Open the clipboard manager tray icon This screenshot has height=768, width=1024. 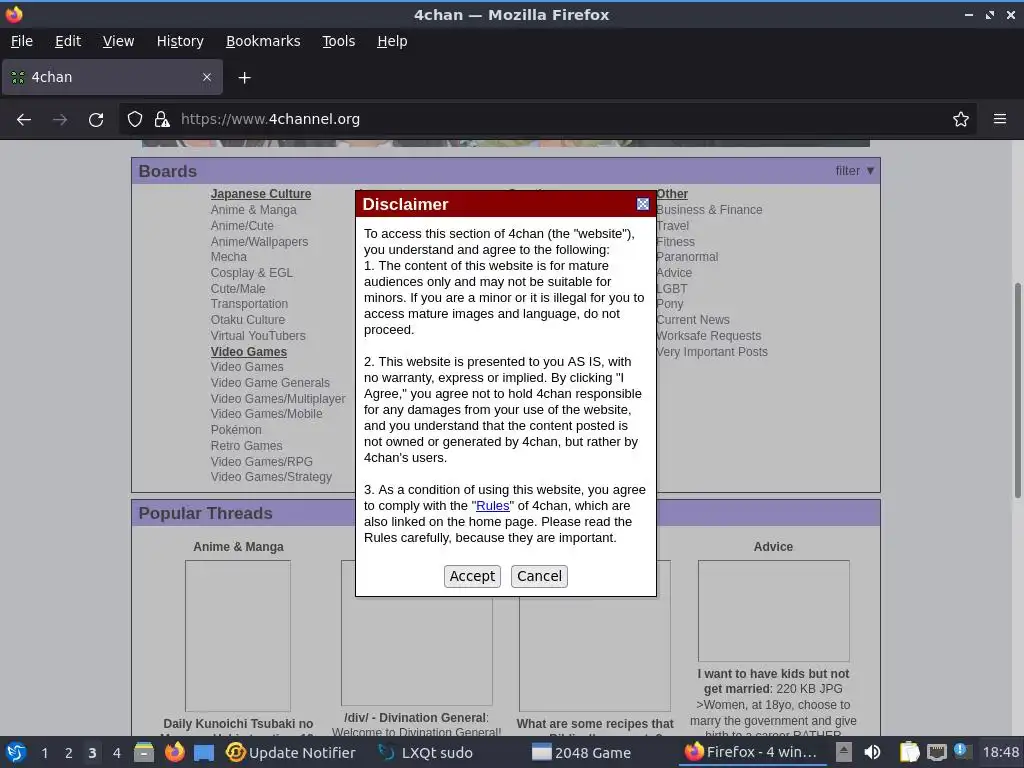click(909, 752)
